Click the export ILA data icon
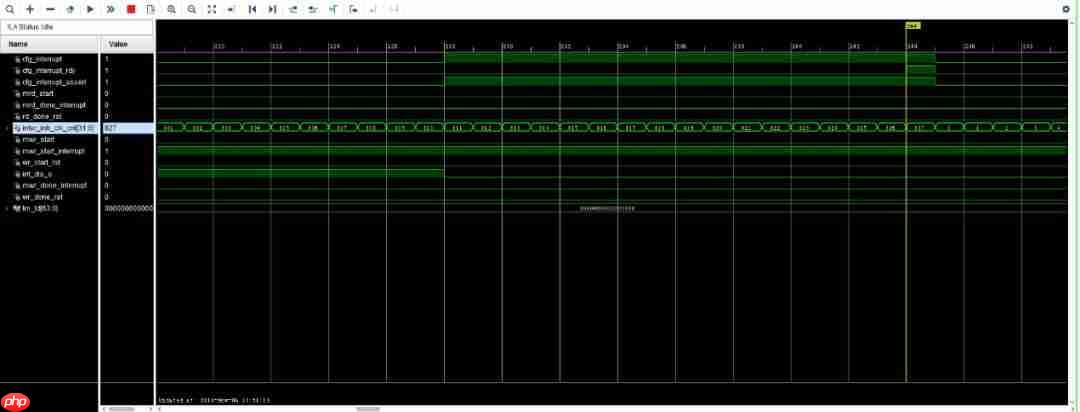1080x412 pixels. tap(151, 10)
